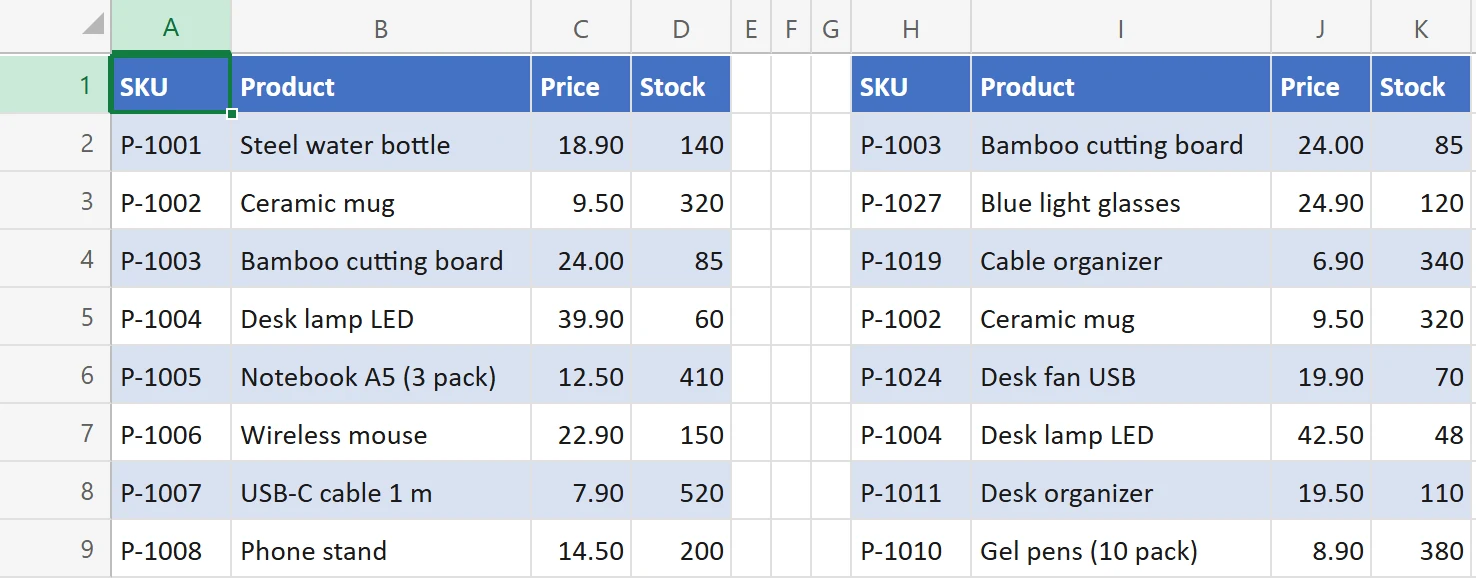Select row 5 header
The image size is (1476, 578).
point(55,316)
